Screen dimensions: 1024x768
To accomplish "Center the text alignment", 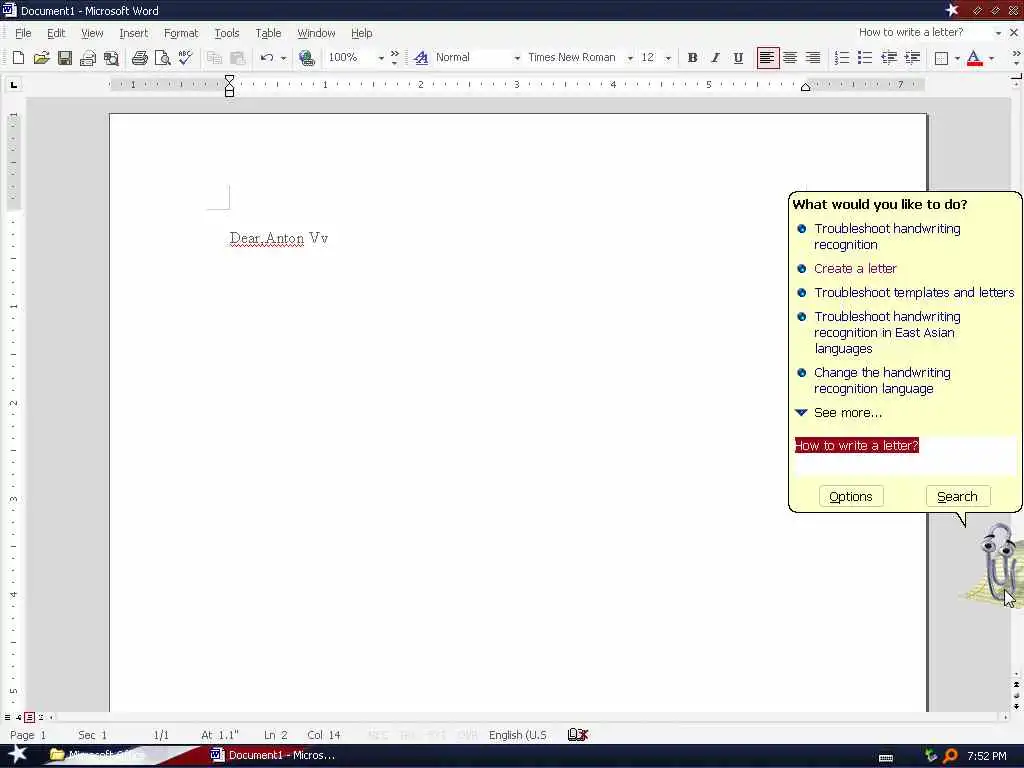I will 790,57.
